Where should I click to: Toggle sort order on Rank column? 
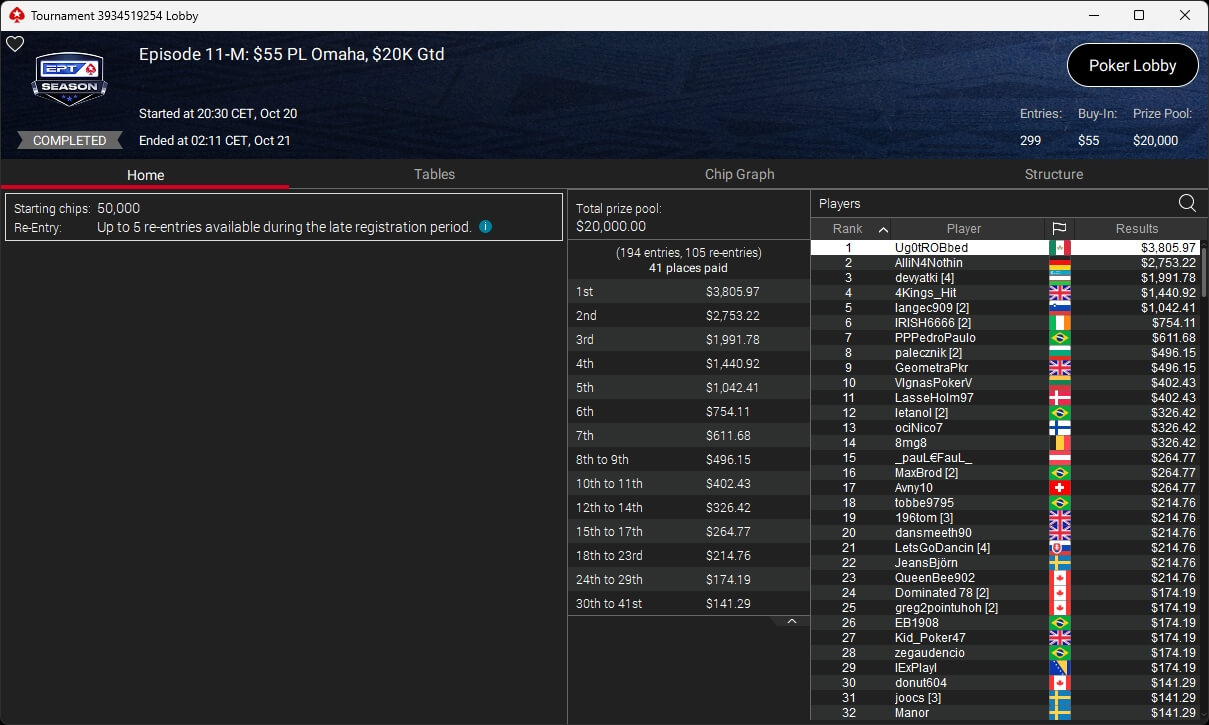pos(850,229)
